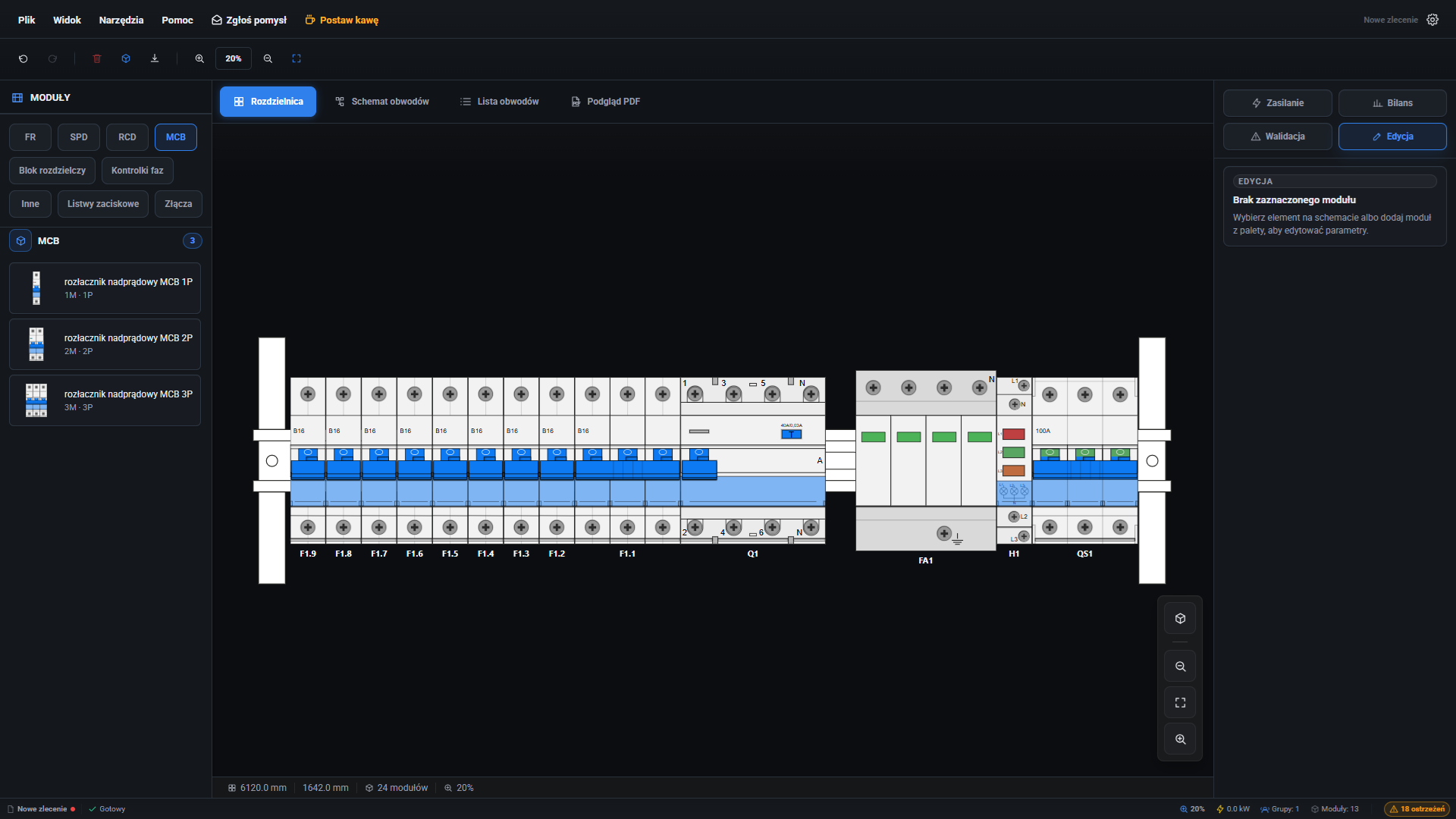1456x819 pixels.
Task: Click the floating zoom in button
Action: pos(1180,739)
